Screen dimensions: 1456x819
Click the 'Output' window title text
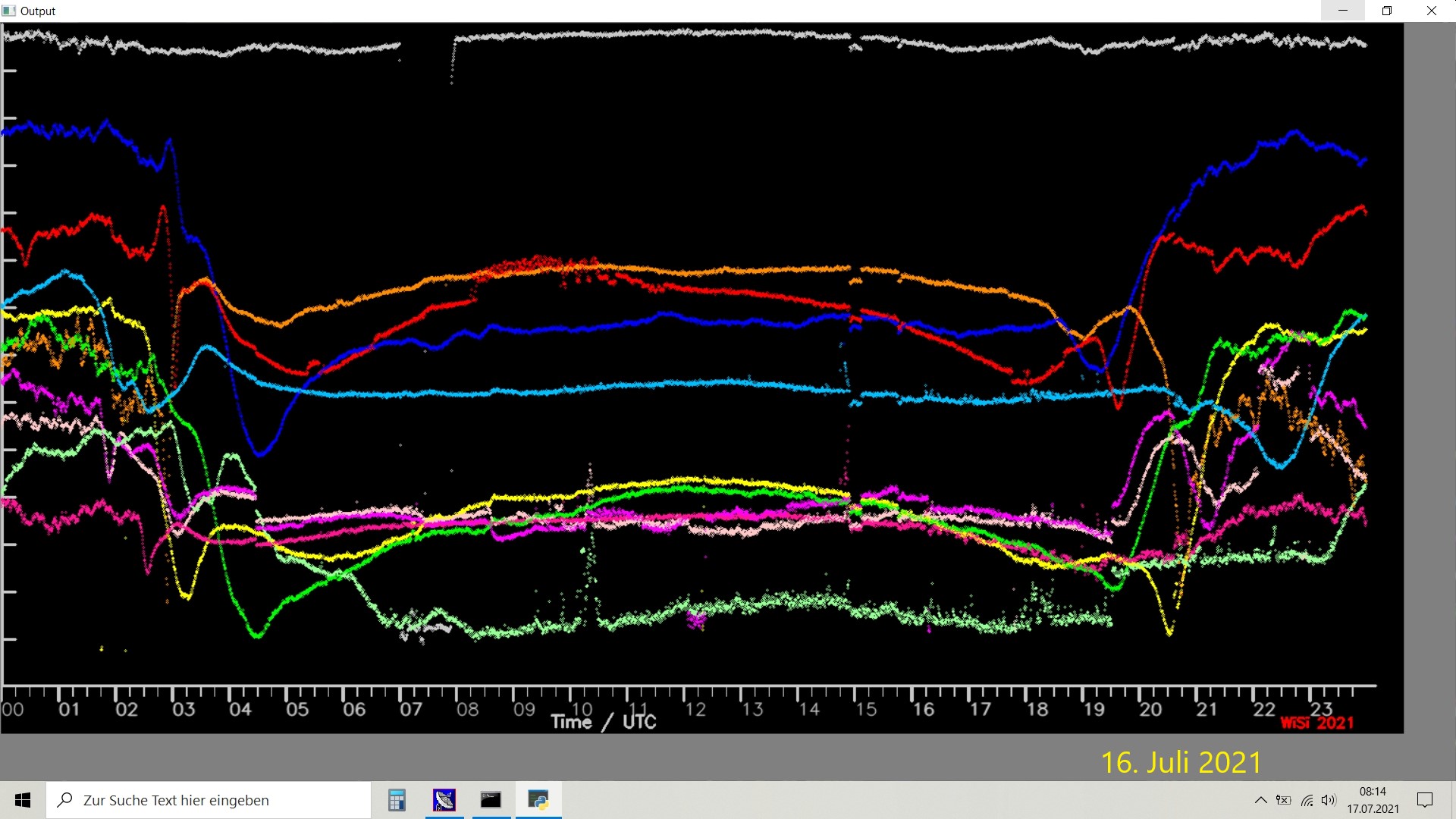pyautogui.click(x=38, y=11)
